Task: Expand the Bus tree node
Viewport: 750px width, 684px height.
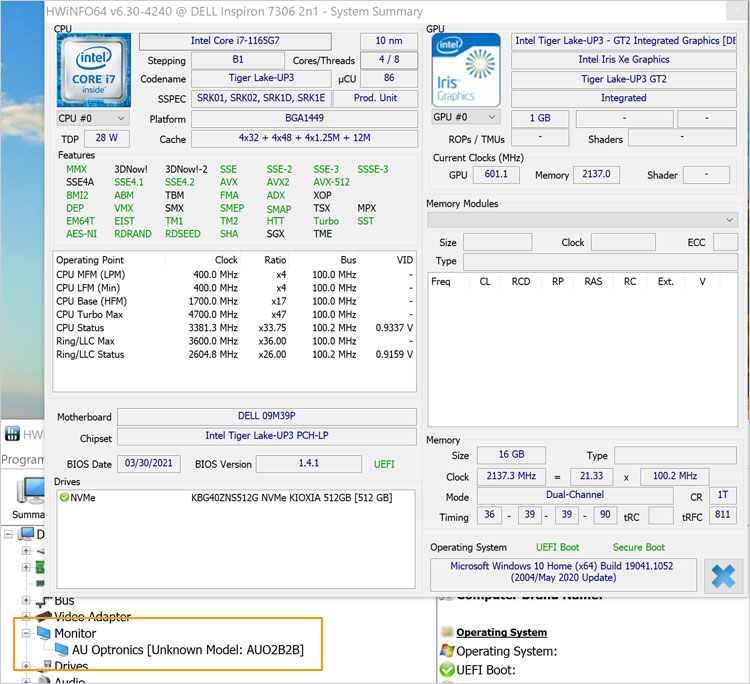Action: pos(25,600)
